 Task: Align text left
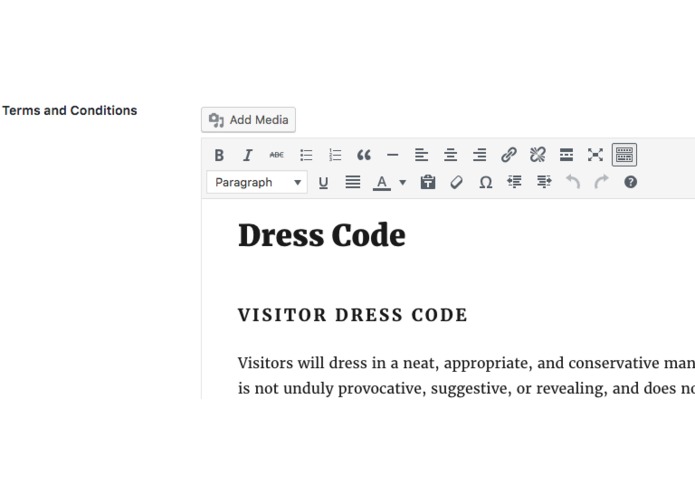pyautogui.click(x=422, y=155)
